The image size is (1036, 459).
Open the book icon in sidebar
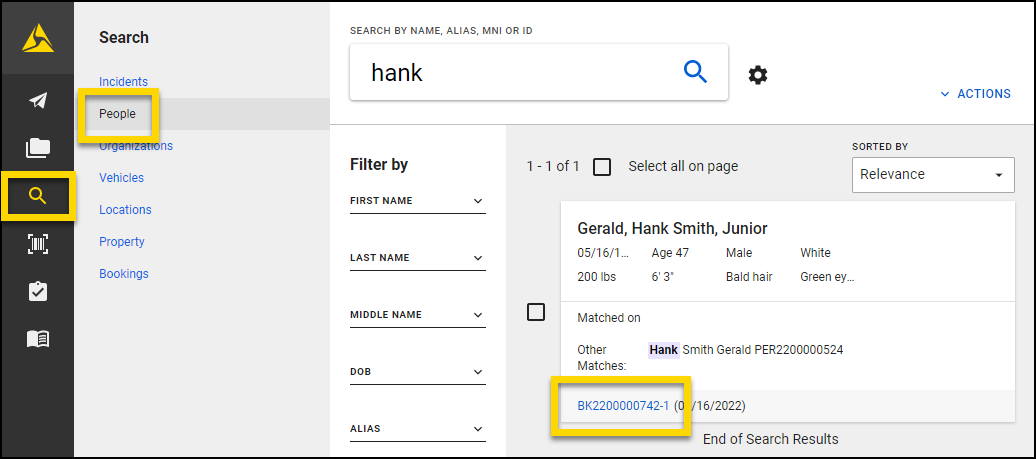coord(37,339)
